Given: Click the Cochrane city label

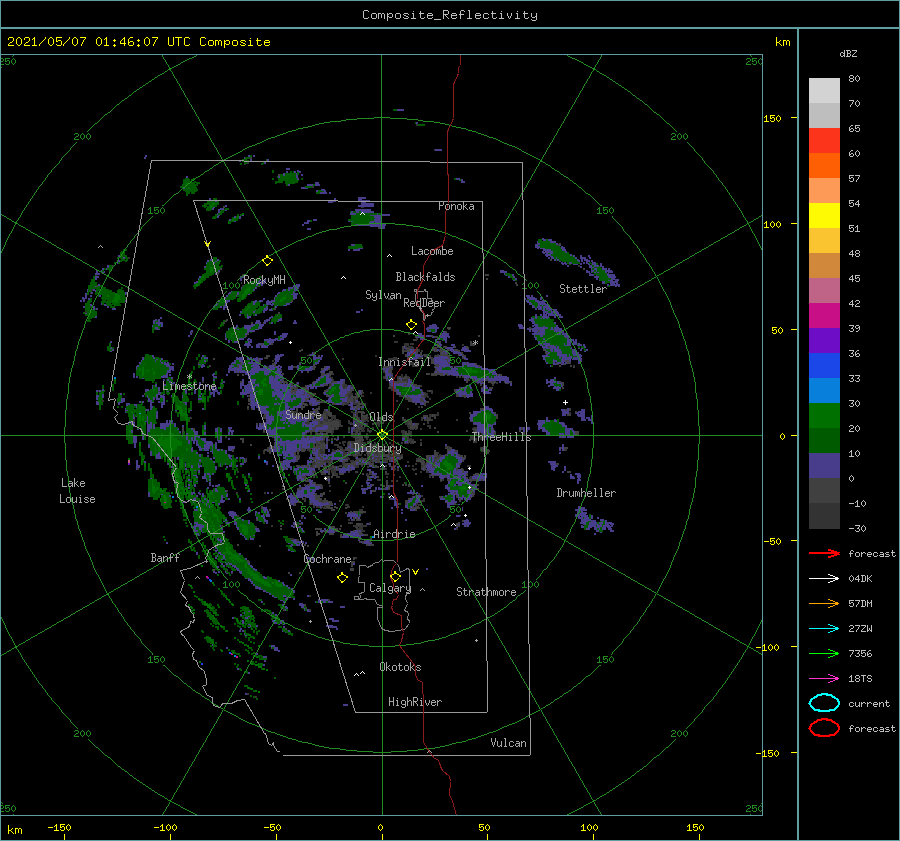Looking at the screenshot, I should pos(327,559).
